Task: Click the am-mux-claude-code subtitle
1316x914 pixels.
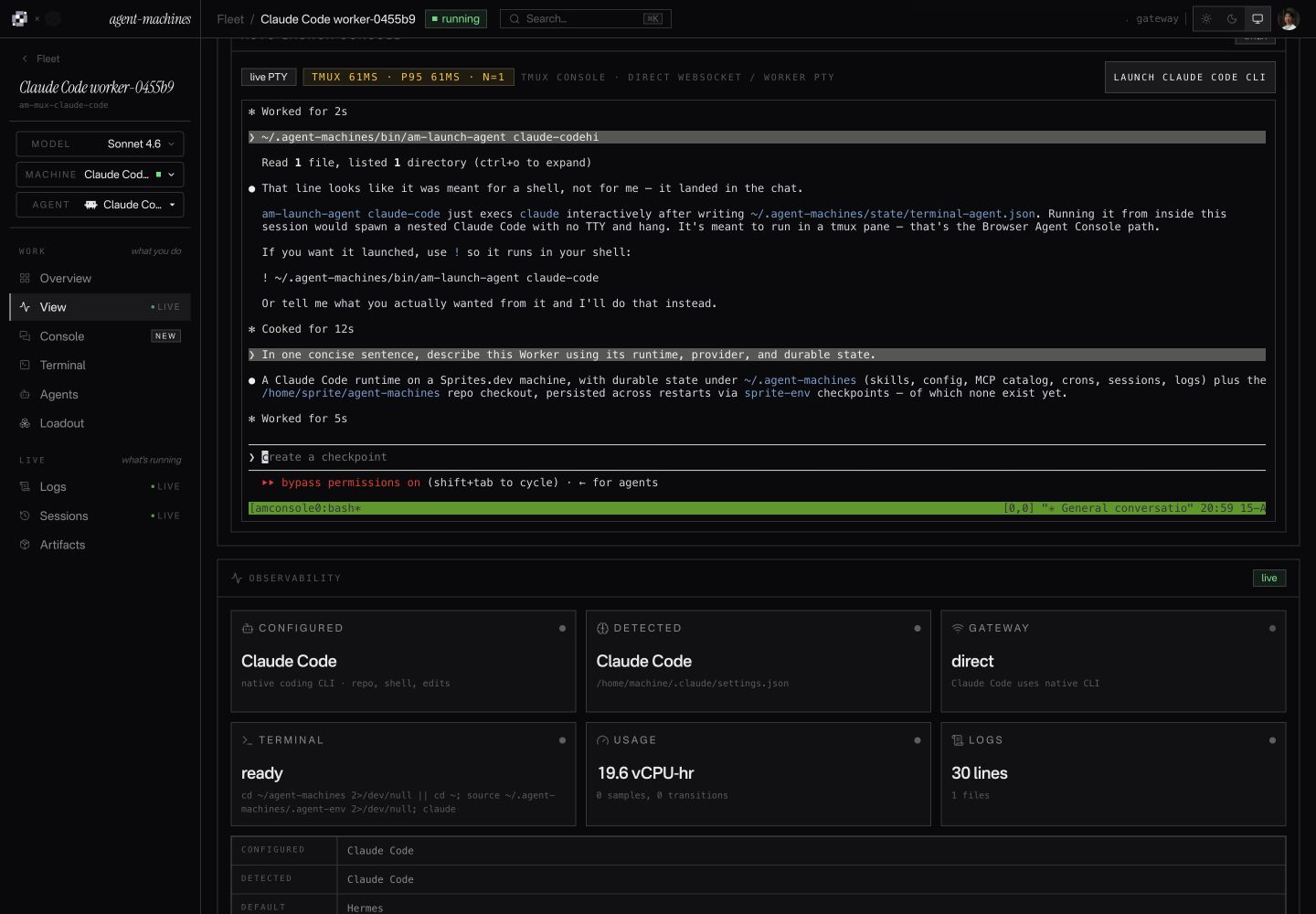Action: 63,105
